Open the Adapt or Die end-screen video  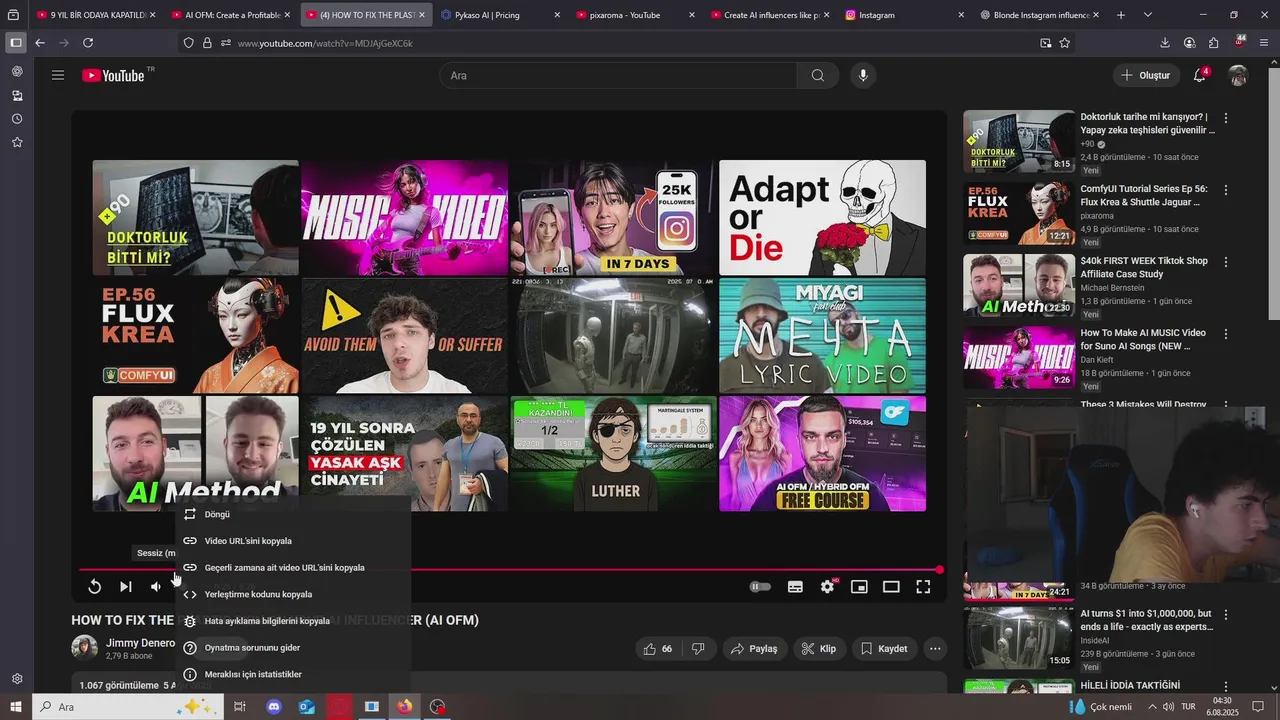(x=822, y=217)
